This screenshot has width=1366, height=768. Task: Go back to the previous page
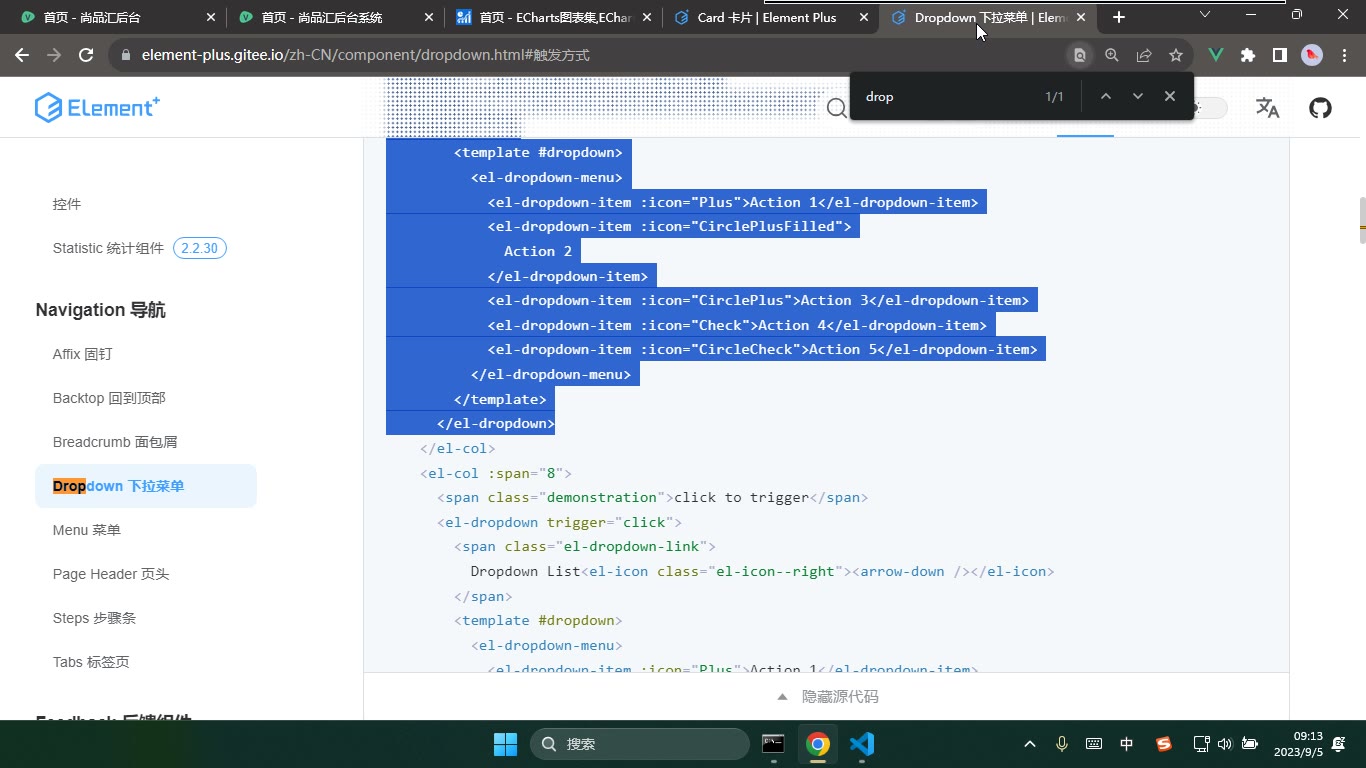[22, 55]
